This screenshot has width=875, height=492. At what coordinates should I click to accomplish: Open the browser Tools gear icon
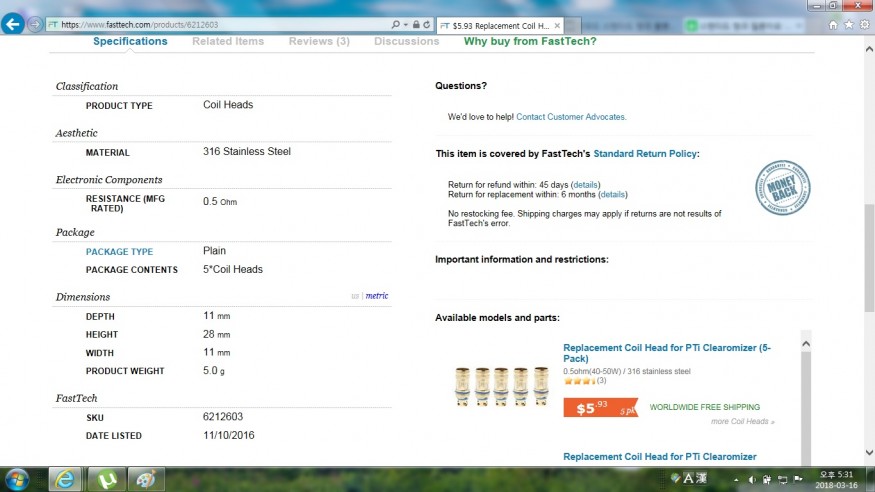864,25
